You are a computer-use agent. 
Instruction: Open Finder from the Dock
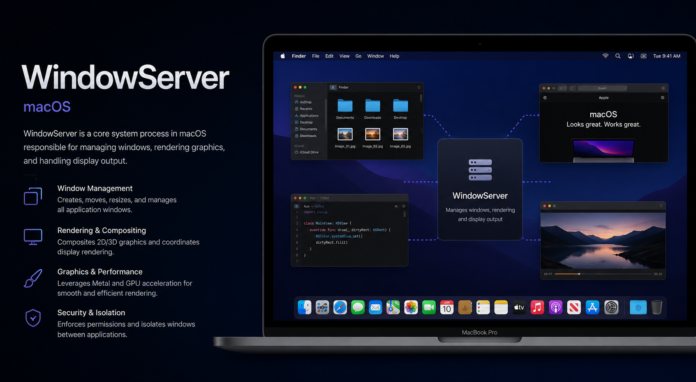pos(304,307)
